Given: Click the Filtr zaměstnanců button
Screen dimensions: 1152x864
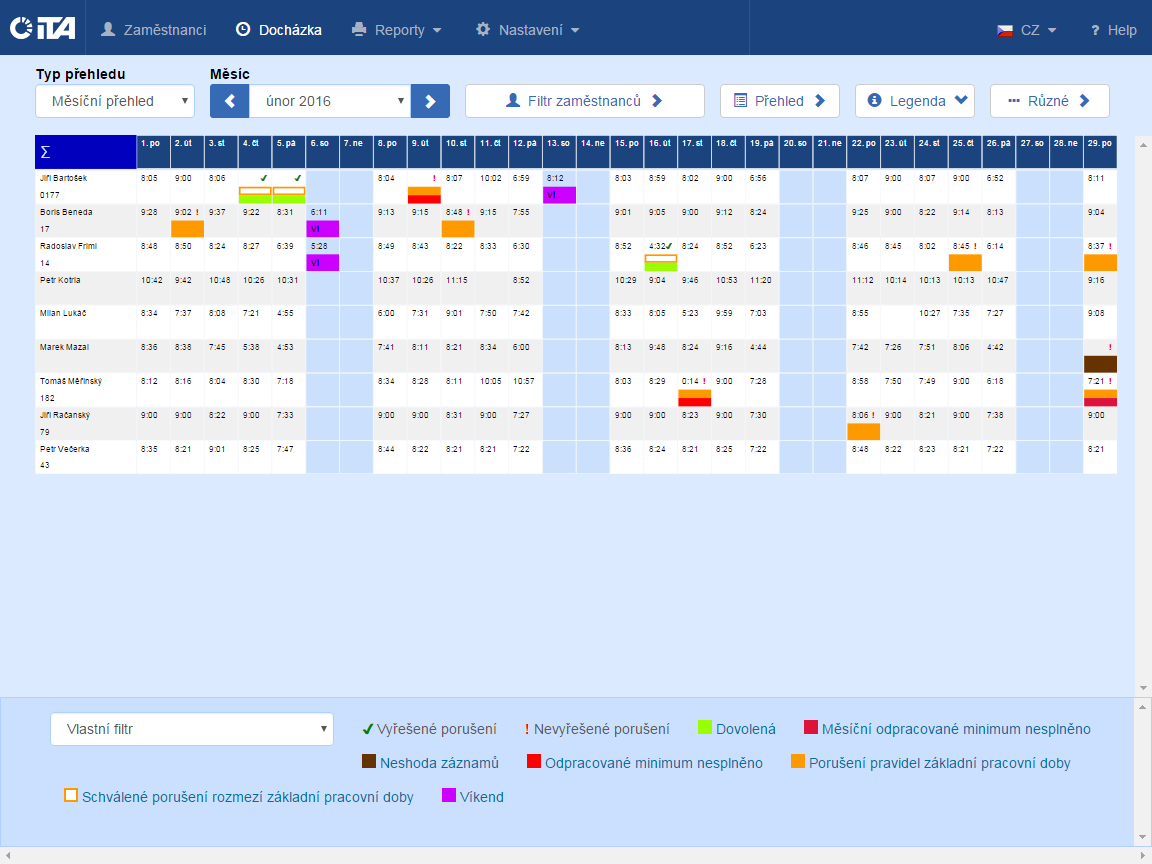Looking at the screenshot, I should 584,101.
